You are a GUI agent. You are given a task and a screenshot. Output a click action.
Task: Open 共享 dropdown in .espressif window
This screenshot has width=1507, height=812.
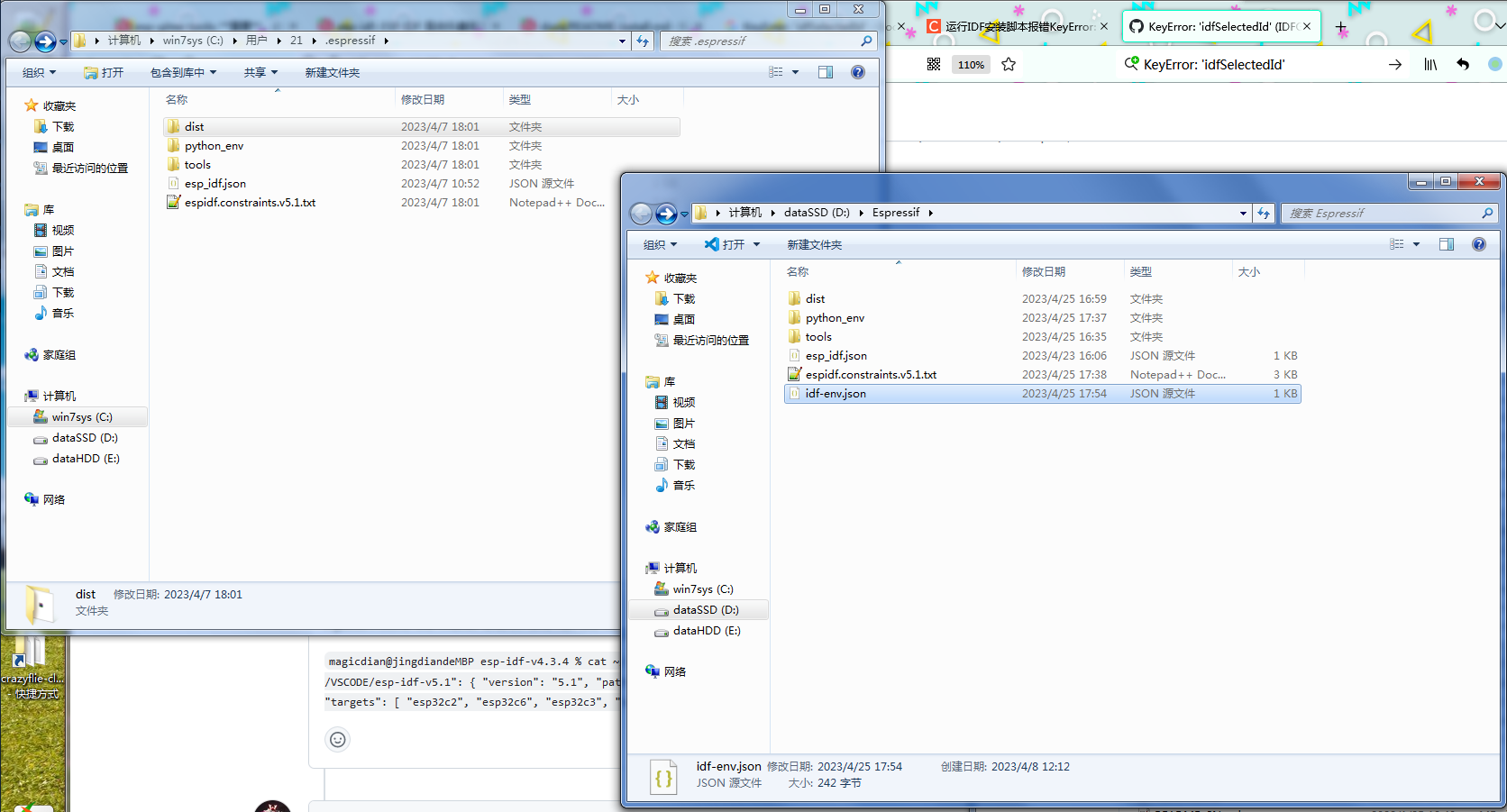point(260,72)
